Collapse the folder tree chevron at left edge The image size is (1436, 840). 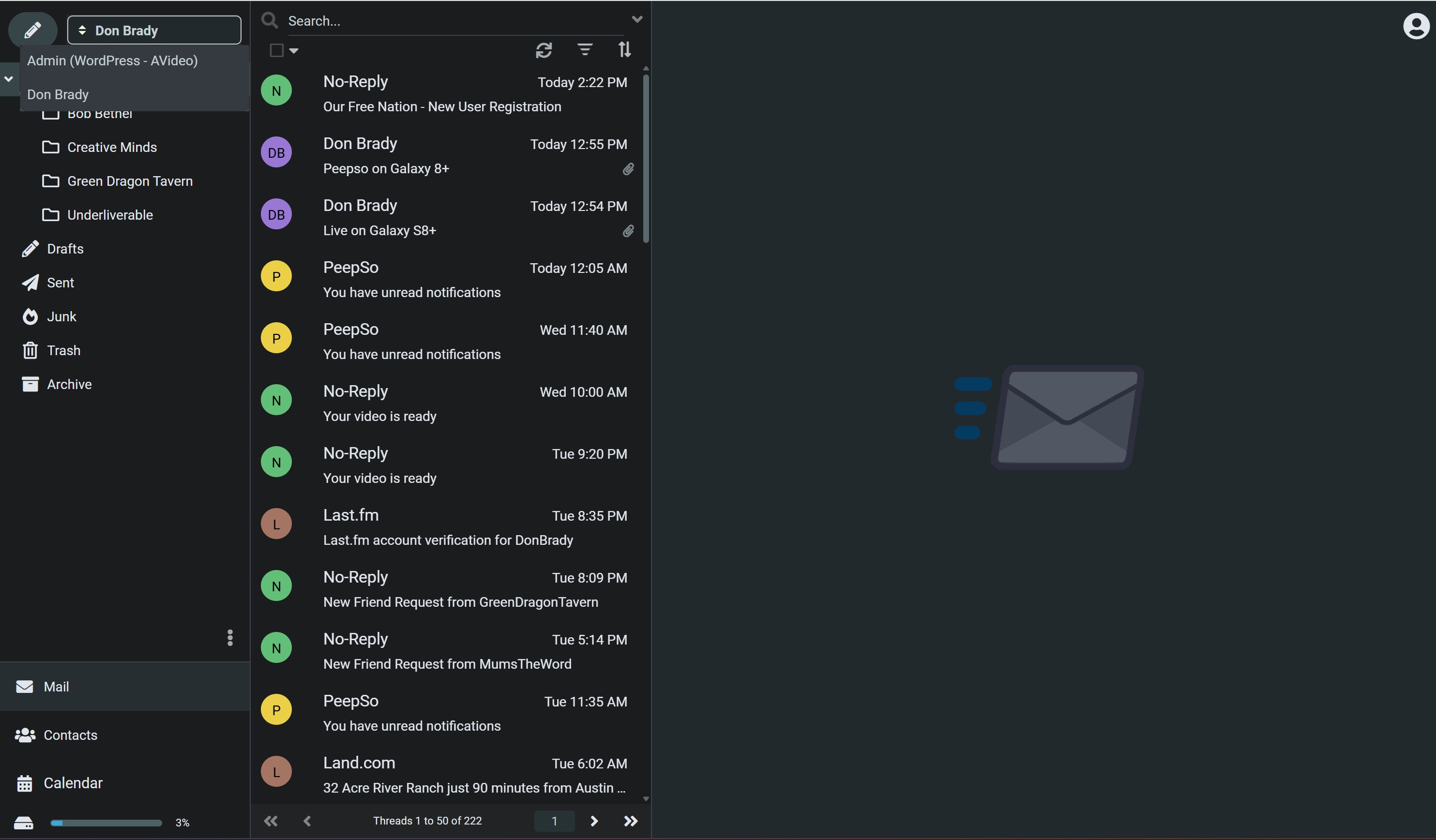pos(9,79)
